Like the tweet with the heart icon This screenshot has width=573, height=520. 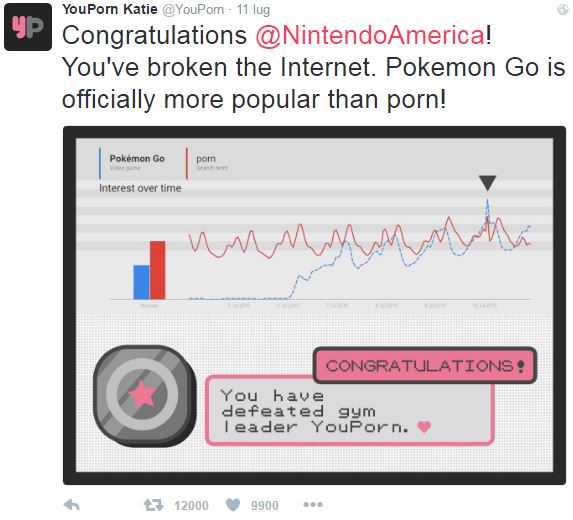pyautogui.click(x=233, y=505)
